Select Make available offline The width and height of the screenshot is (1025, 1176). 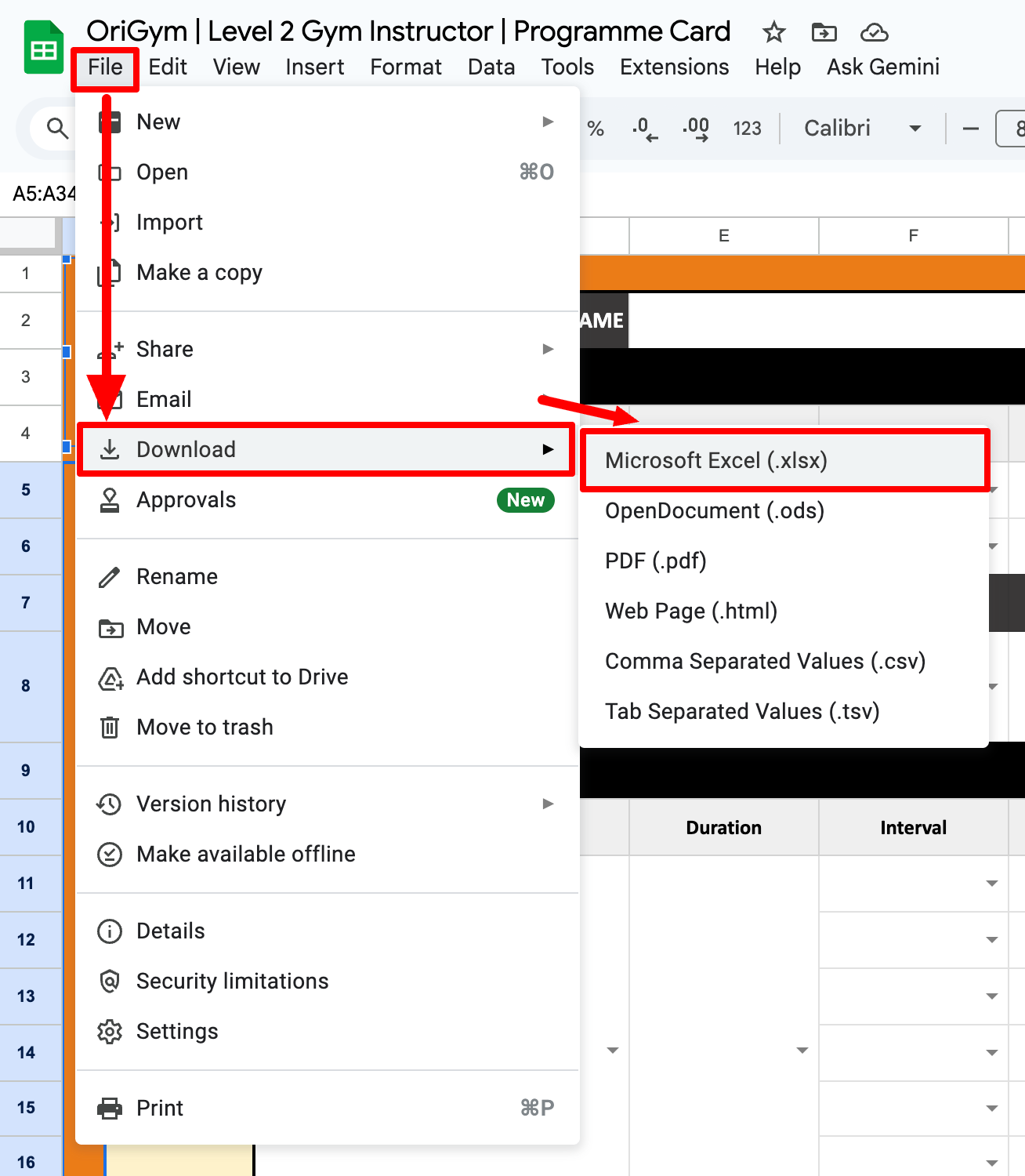pyautogui.click(x=328, y=854)
